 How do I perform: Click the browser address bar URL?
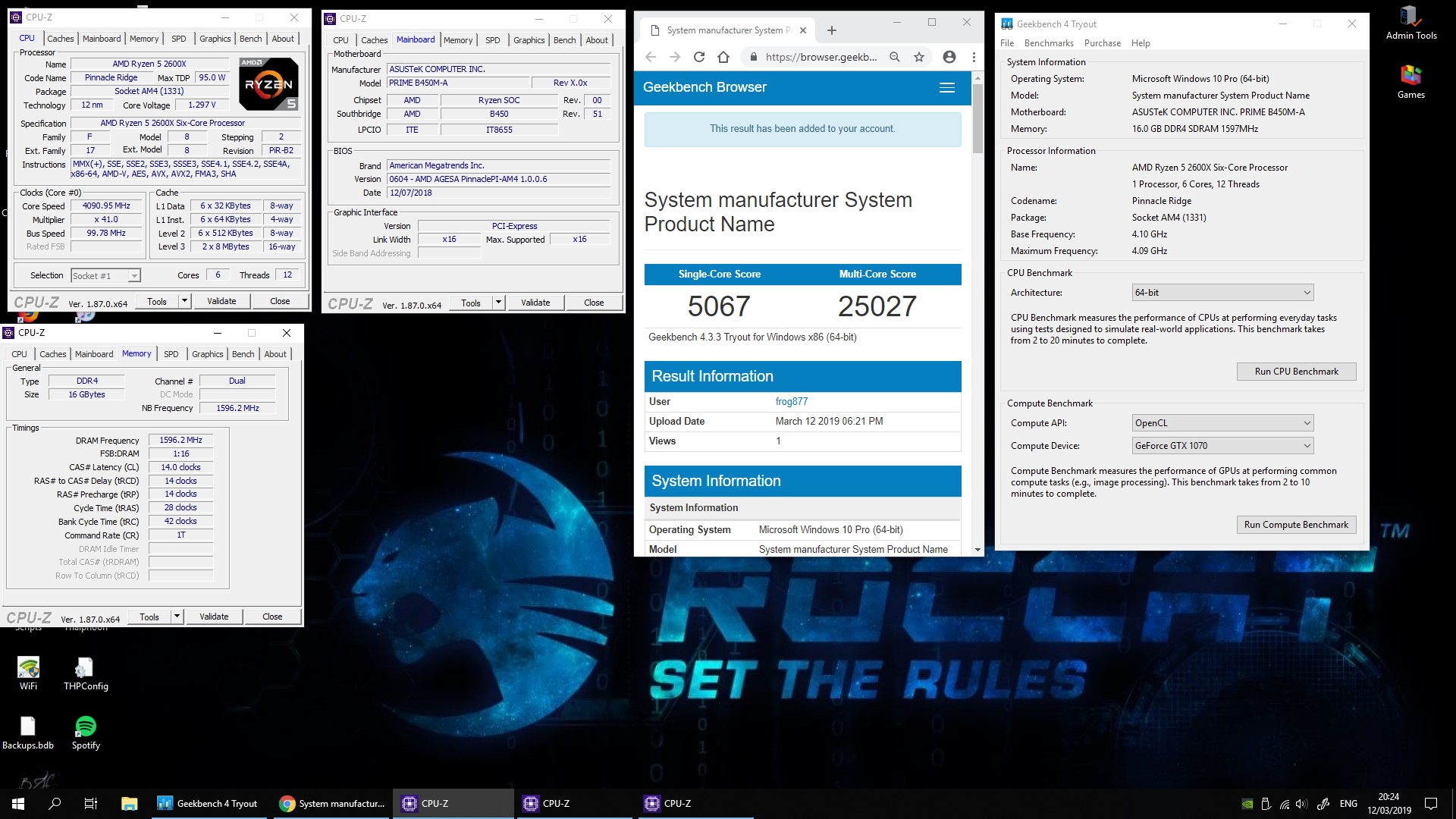[821, 57]
